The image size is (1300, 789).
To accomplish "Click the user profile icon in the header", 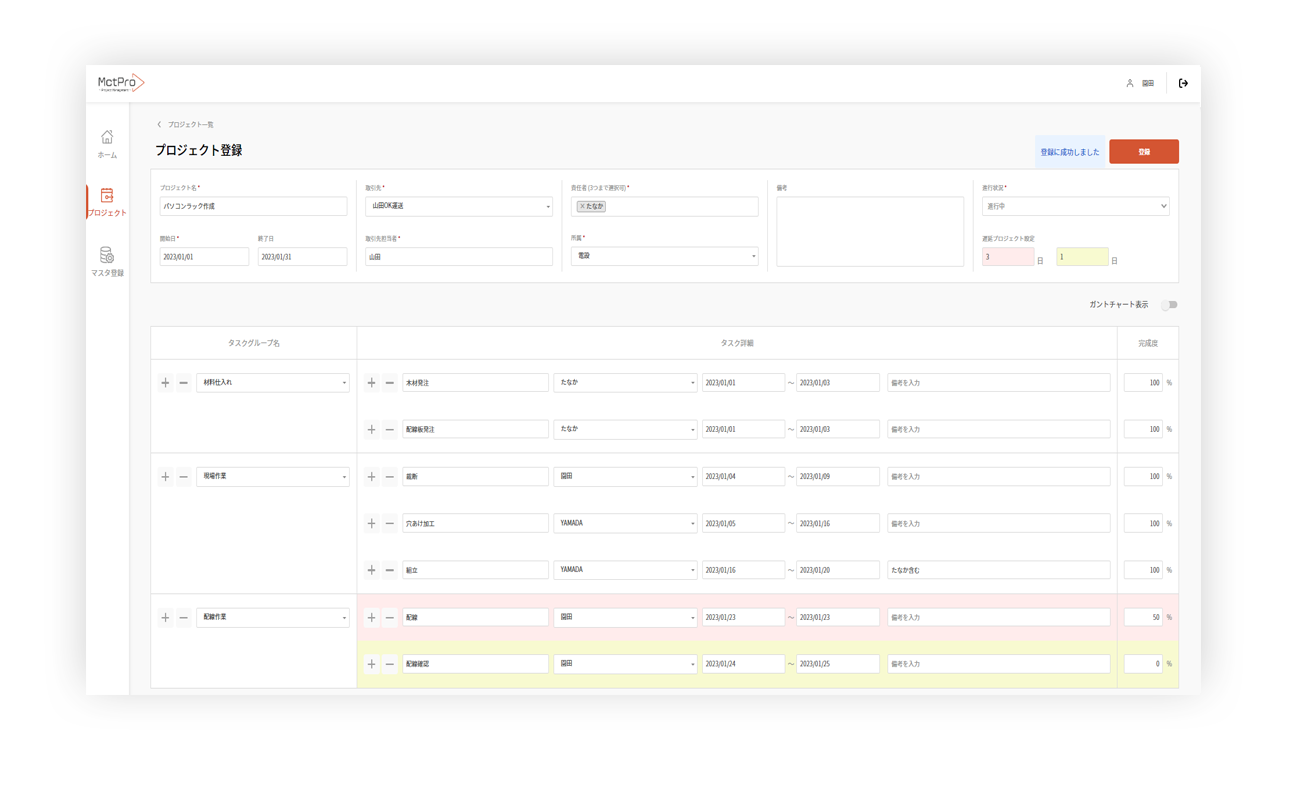I will click(1130, 84).
